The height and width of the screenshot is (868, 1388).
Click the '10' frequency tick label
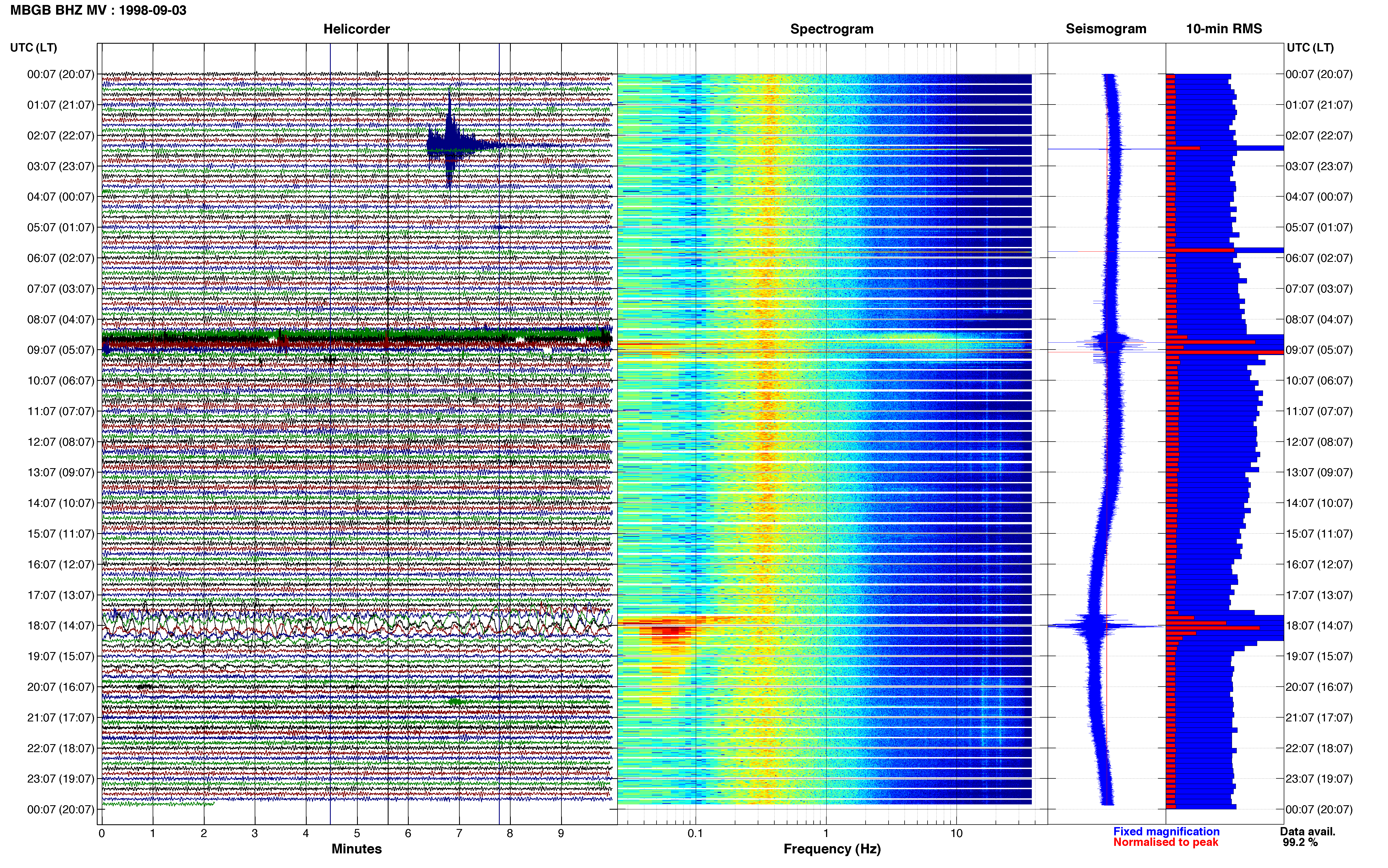[956, 833]
